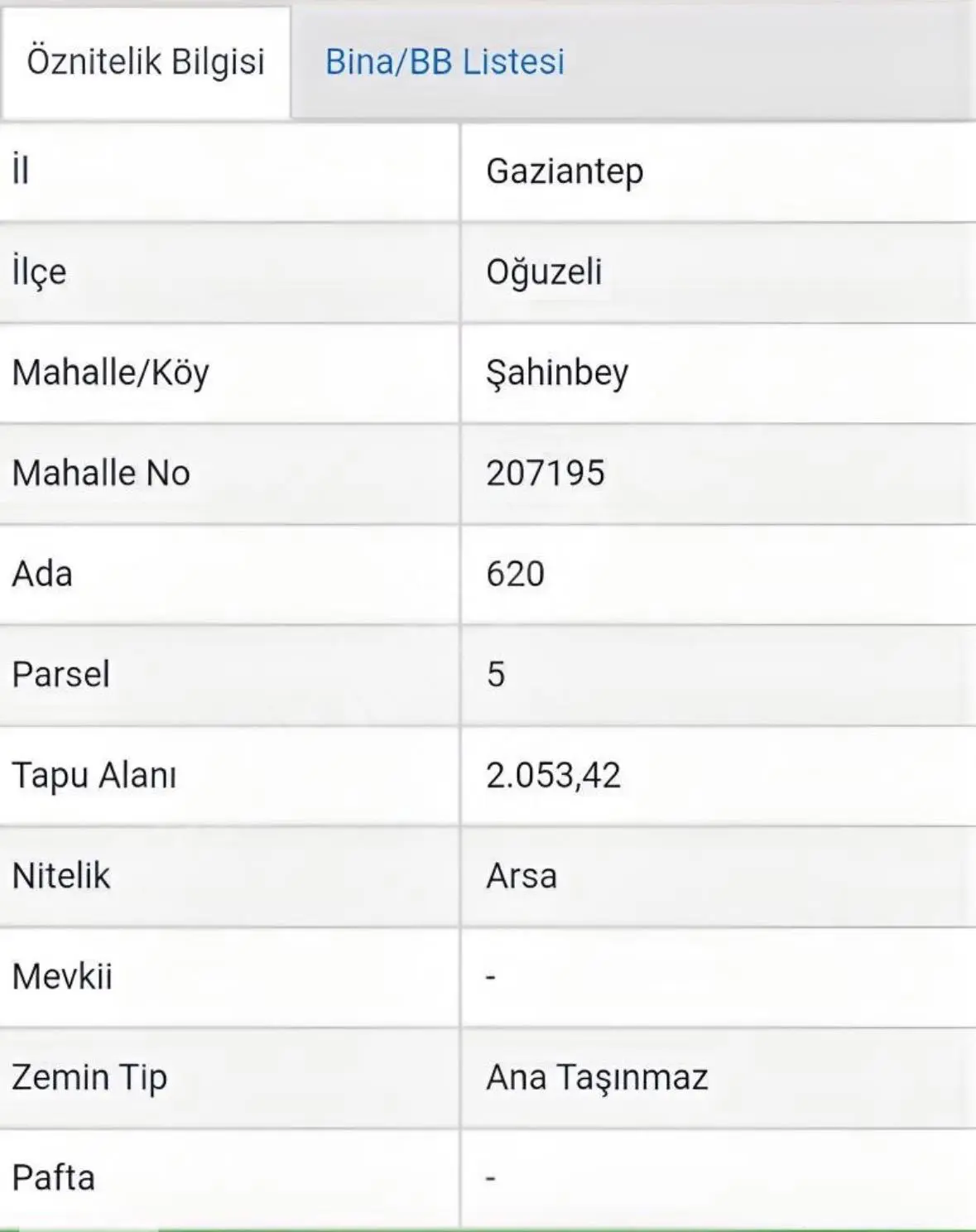Click the Şahinbey neighborhood value
The width and height of the screenshot is (976, 1232).
pyautogui.click(x=557, y=373)
